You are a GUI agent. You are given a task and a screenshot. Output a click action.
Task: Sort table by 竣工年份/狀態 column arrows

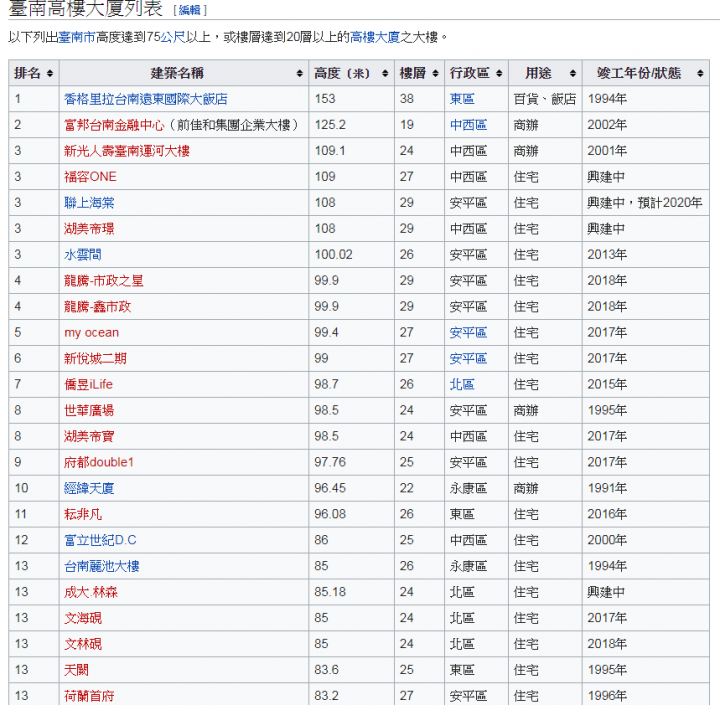tap(700, 73)
